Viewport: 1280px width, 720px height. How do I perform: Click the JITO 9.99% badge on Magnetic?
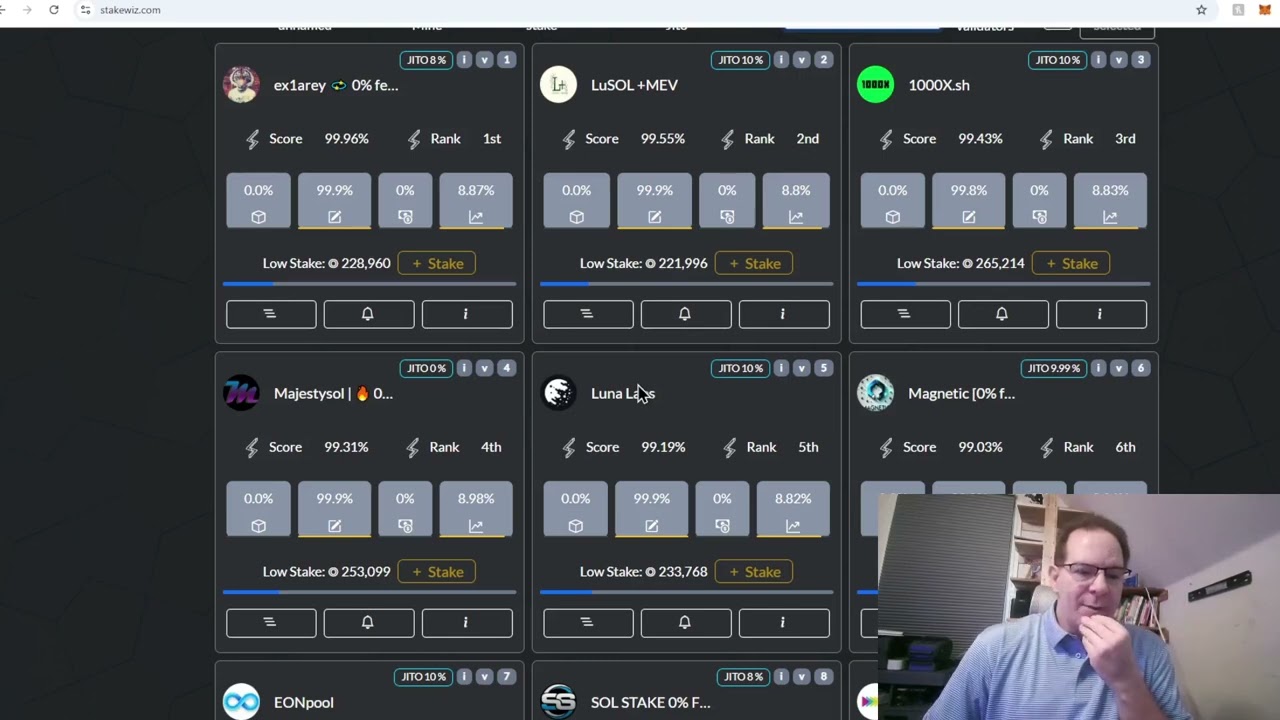pos(1053,368)
